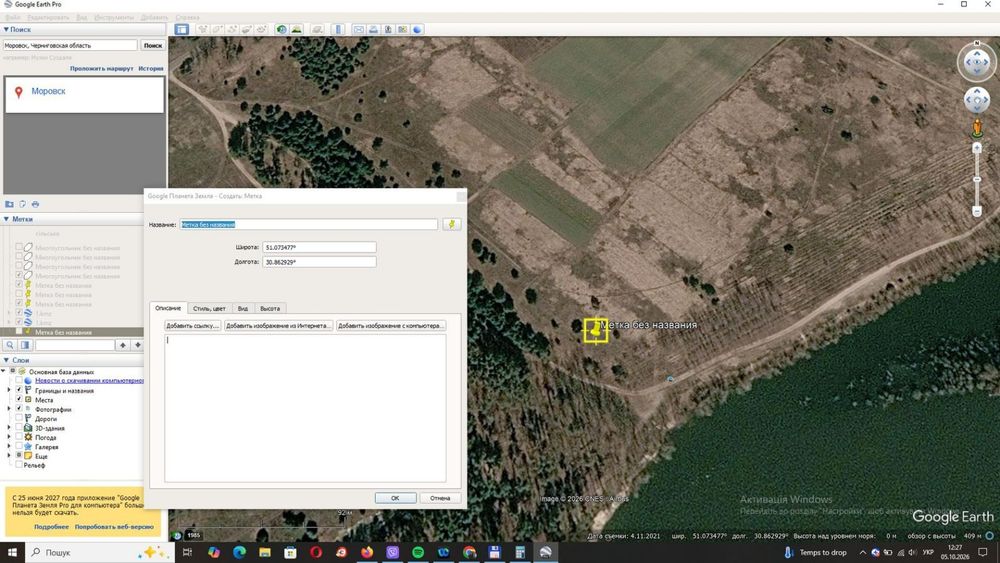Click the Print toolbar icon
The image size is (1000, 563).
pyautogui.click(x=374, y=29)
